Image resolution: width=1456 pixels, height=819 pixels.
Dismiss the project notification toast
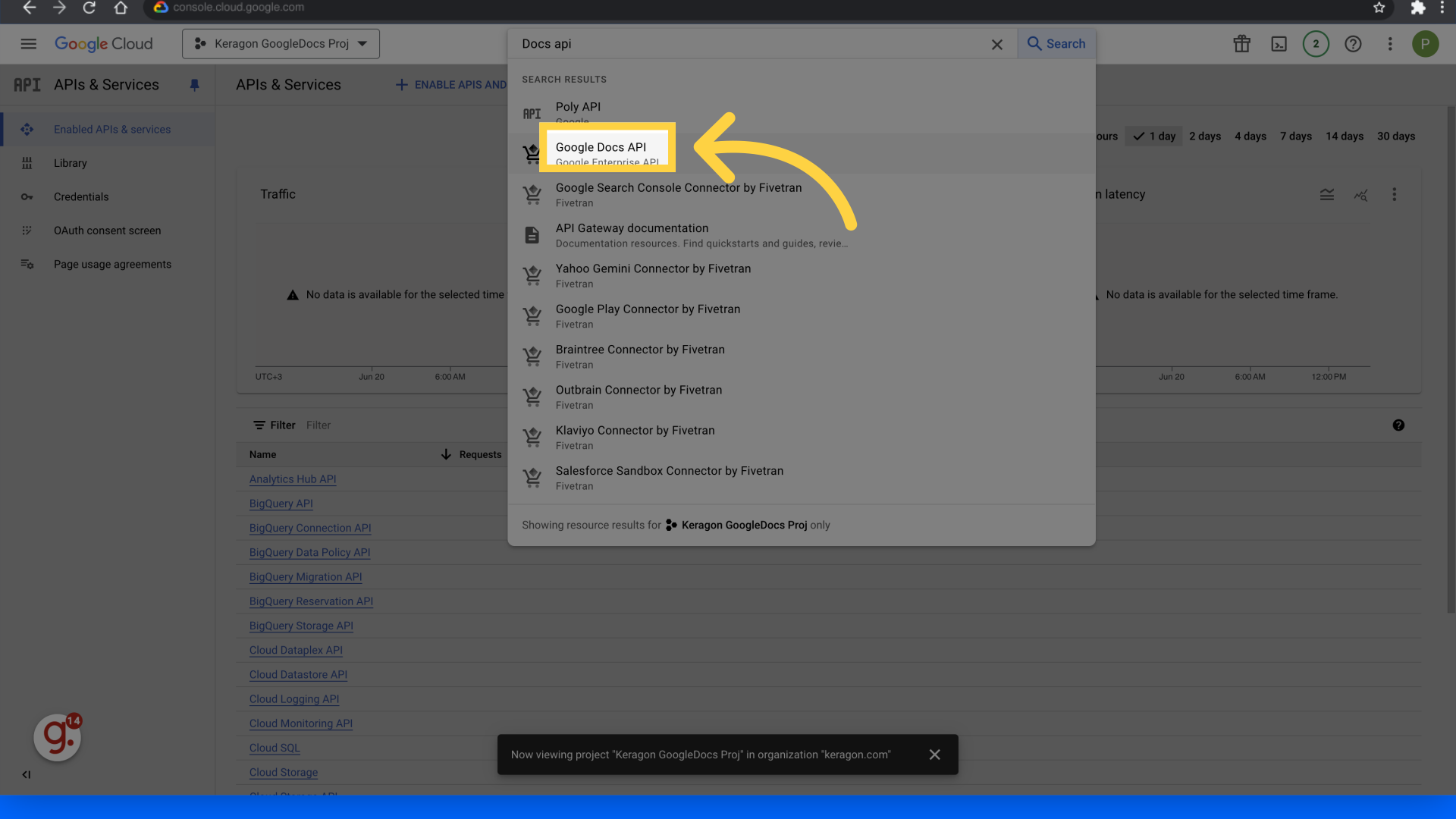934,755
